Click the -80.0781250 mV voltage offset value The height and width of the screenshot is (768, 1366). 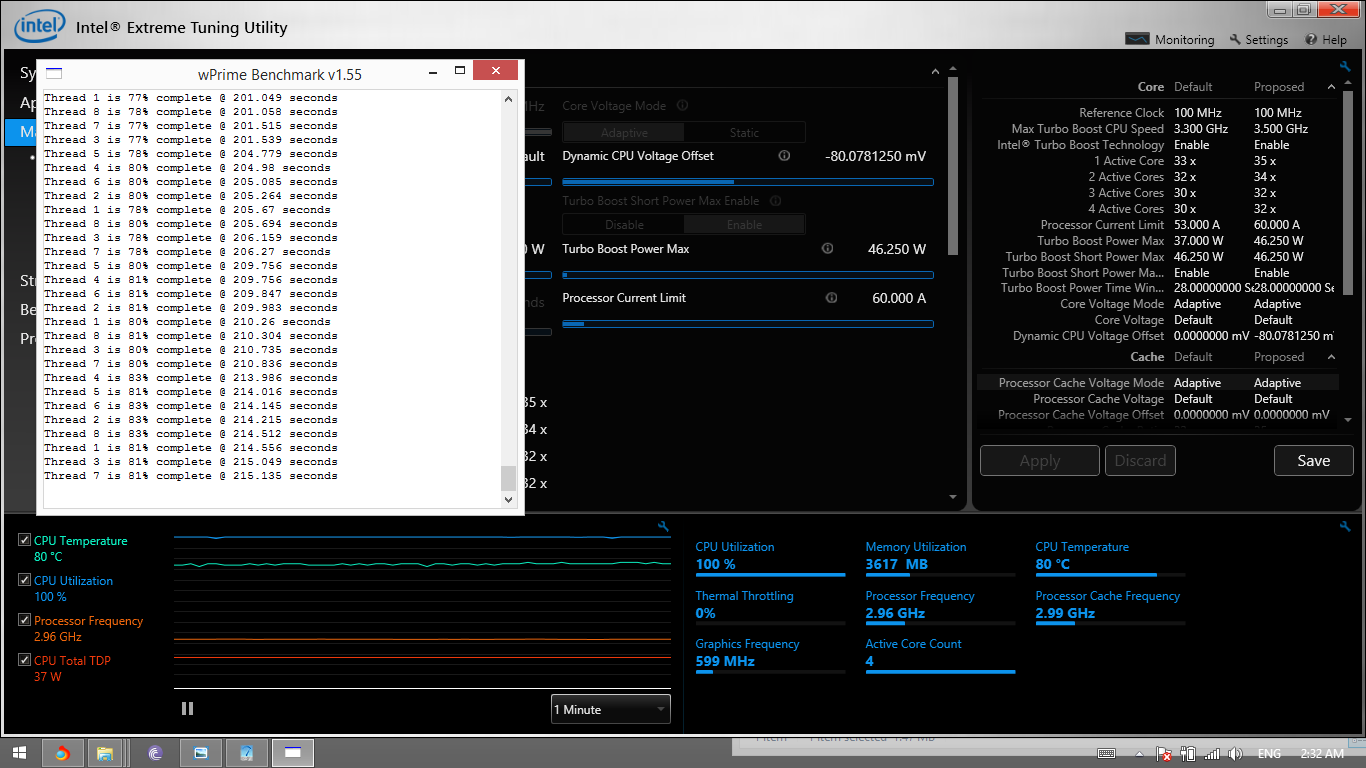click(x=875, y=157)
